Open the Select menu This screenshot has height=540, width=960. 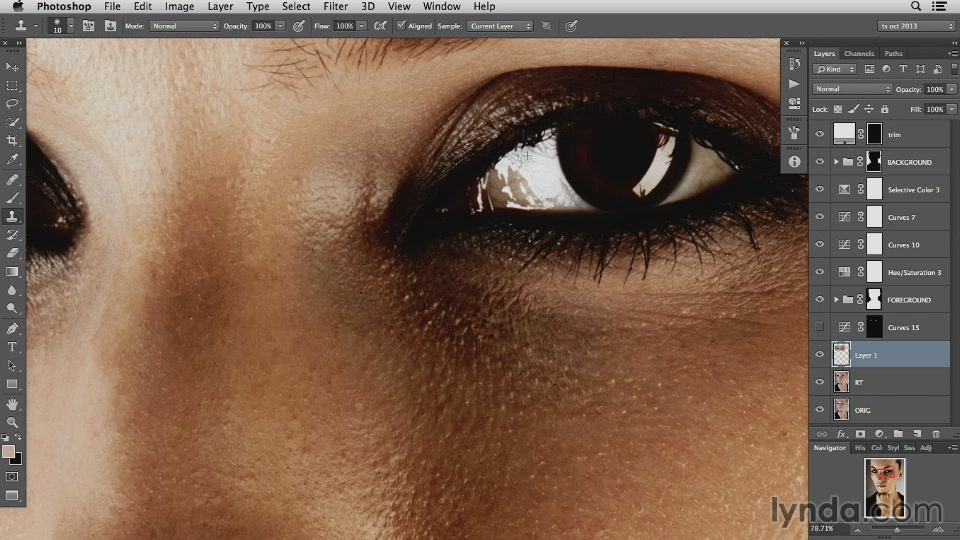[296, 6]
